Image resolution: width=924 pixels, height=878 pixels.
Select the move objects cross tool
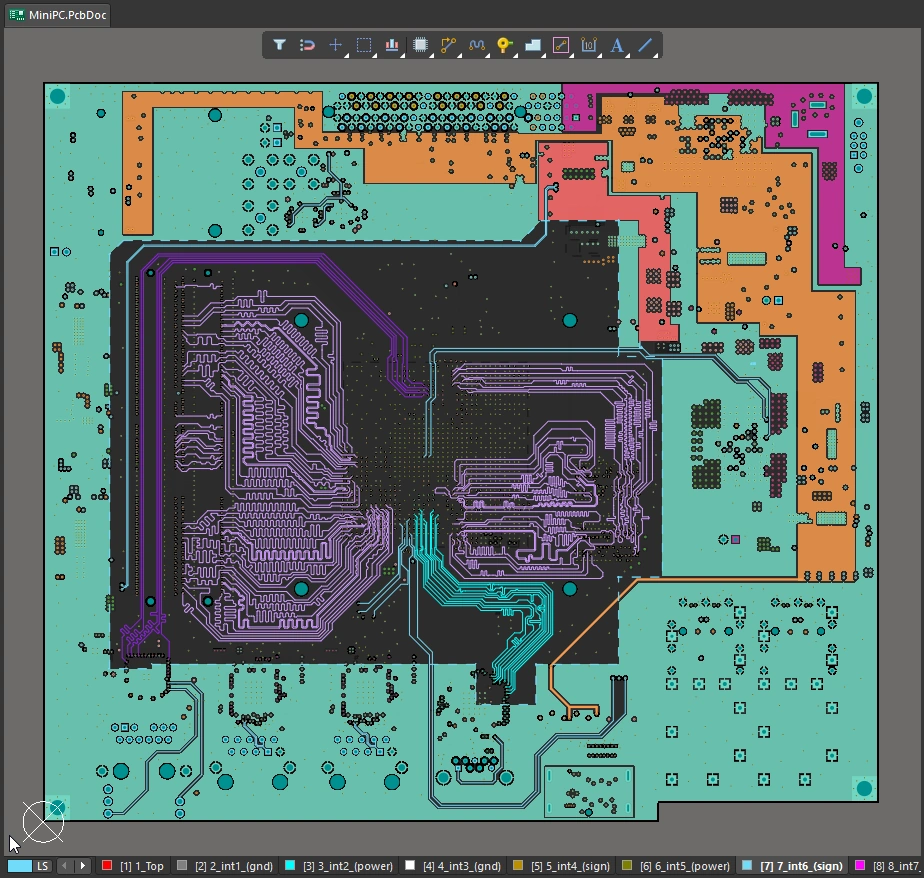pyautogui.click(x=335, y=45)
